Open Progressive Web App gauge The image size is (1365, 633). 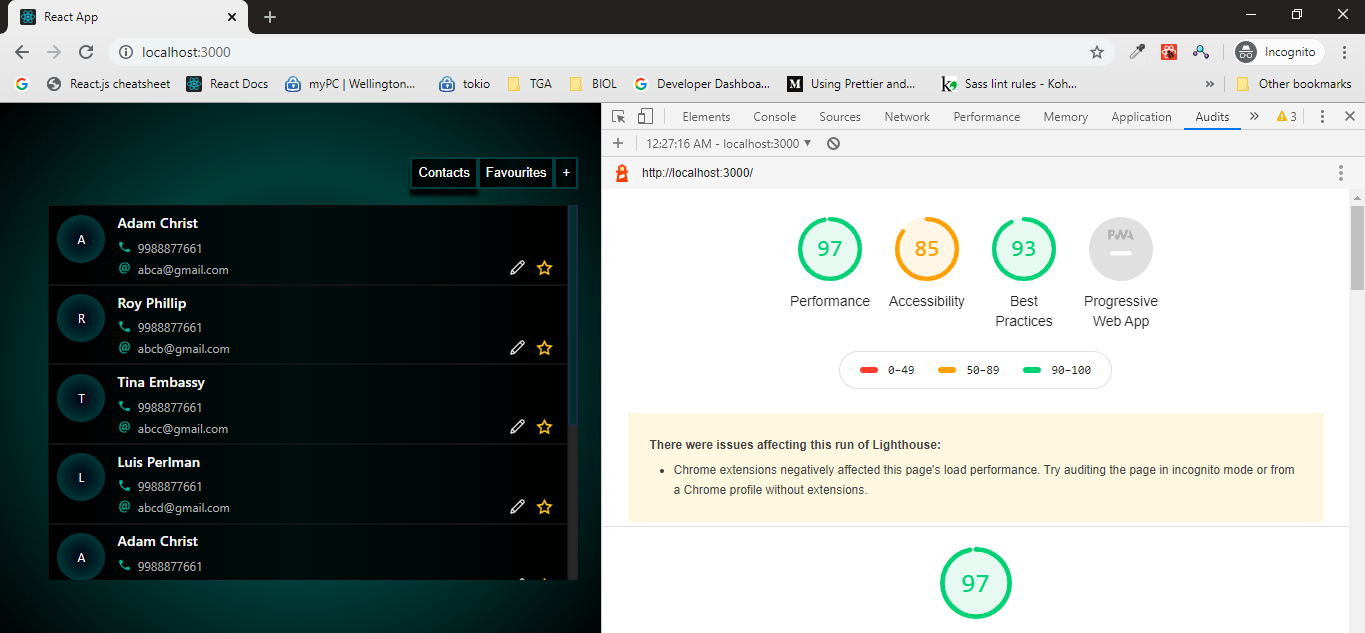(x=1121, y=249)
